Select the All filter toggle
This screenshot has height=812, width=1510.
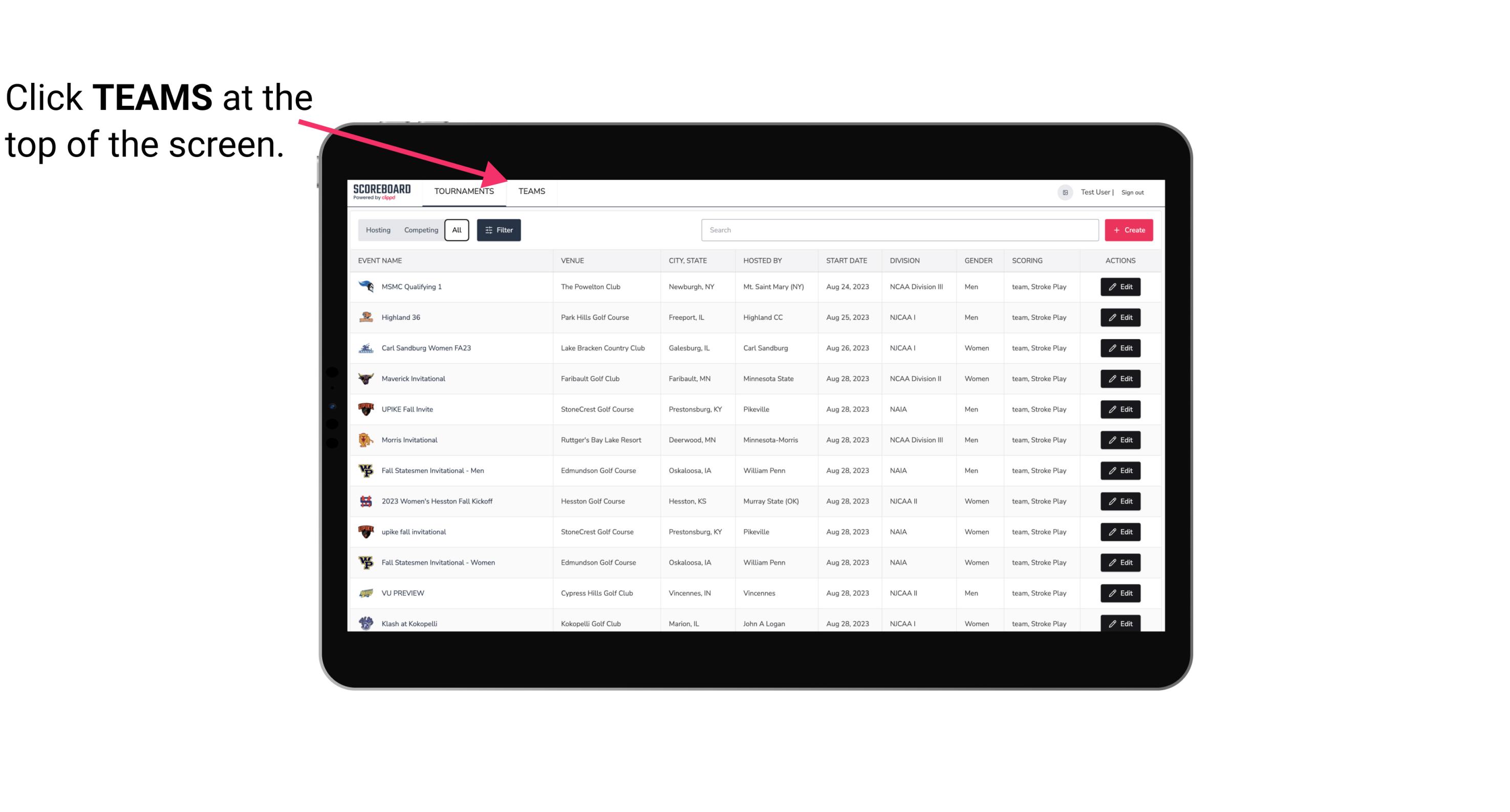456,229
